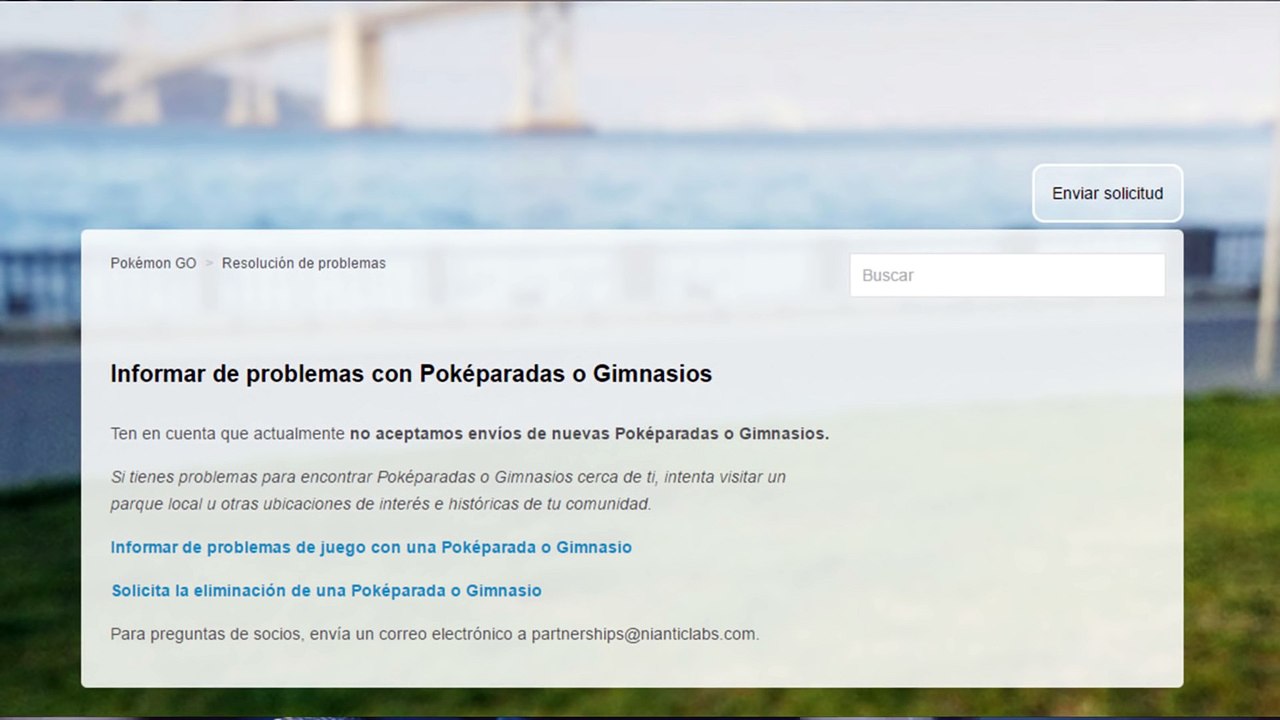Open the Pokémon GO breadcrumb link
Screen dimensions: 1280x720
tap(153, 263)
